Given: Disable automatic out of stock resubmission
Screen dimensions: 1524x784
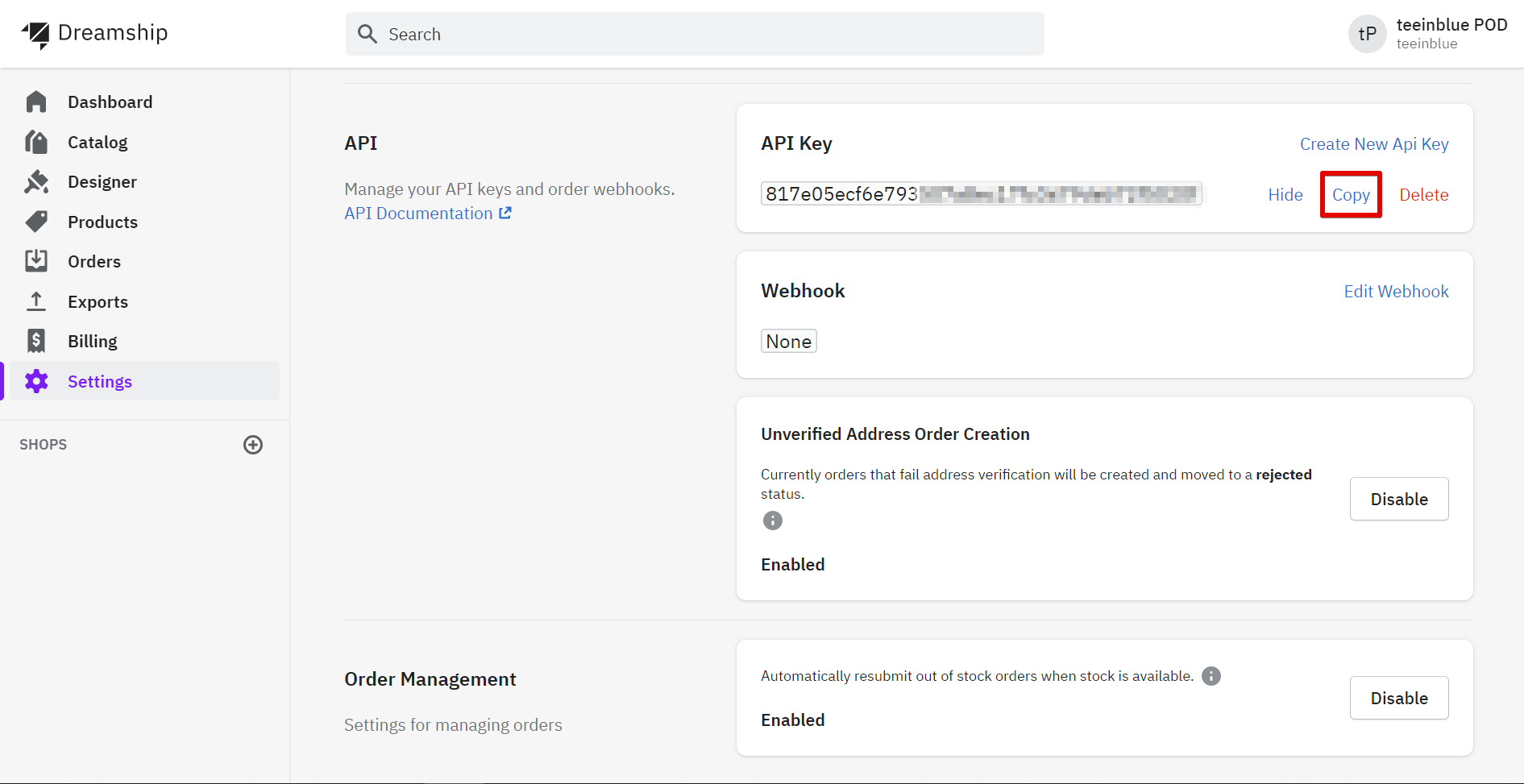Looking at the screenshot, I should 1398,698.
